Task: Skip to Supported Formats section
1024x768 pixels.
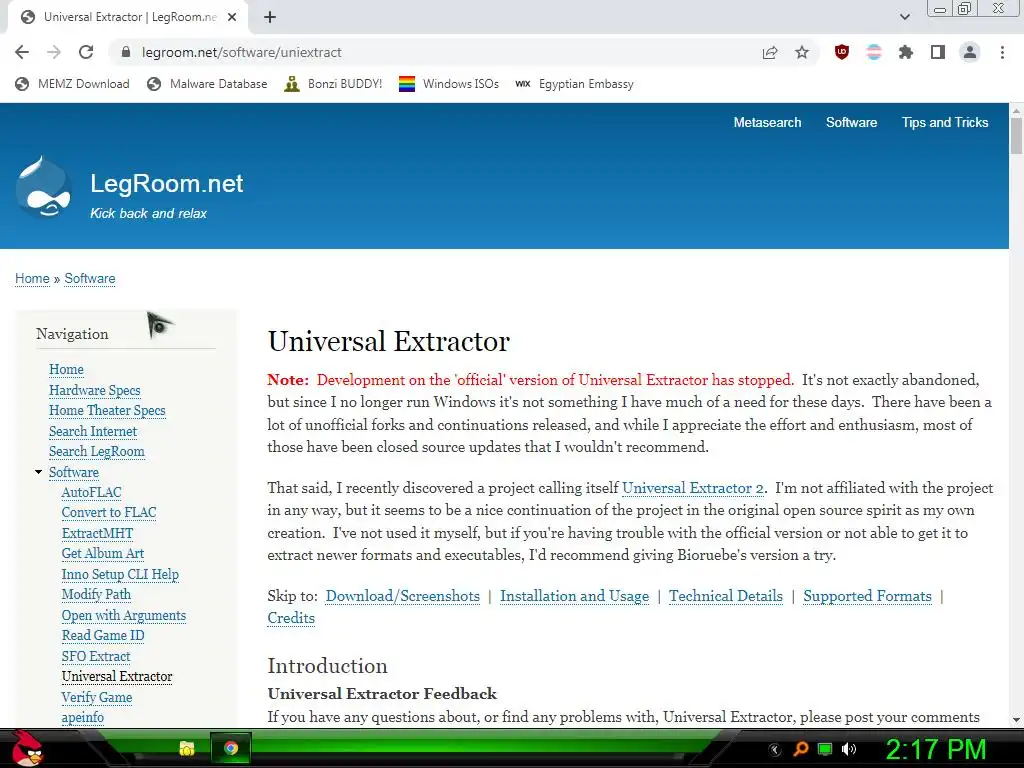Action: pyautogui.click(x=867, y=596)
